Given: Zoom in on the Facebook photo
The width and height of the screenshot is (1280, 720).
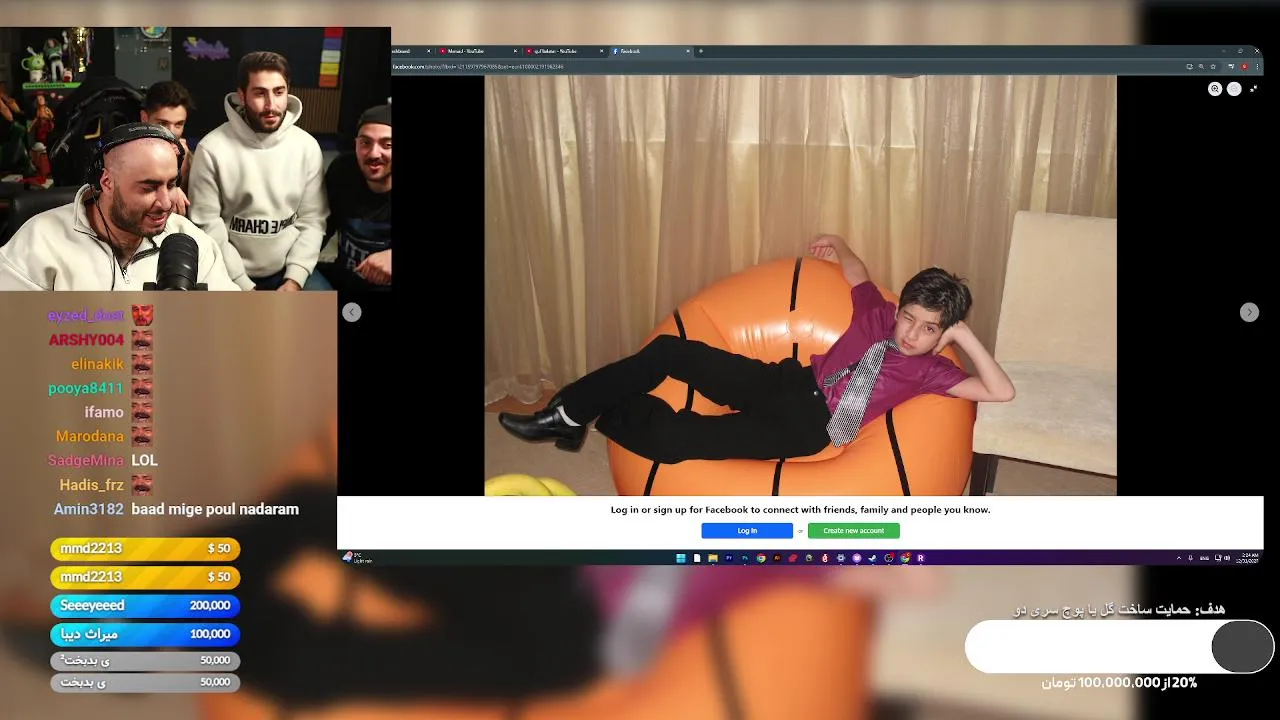Looking at the screenshot, I should pos(1215,89).
